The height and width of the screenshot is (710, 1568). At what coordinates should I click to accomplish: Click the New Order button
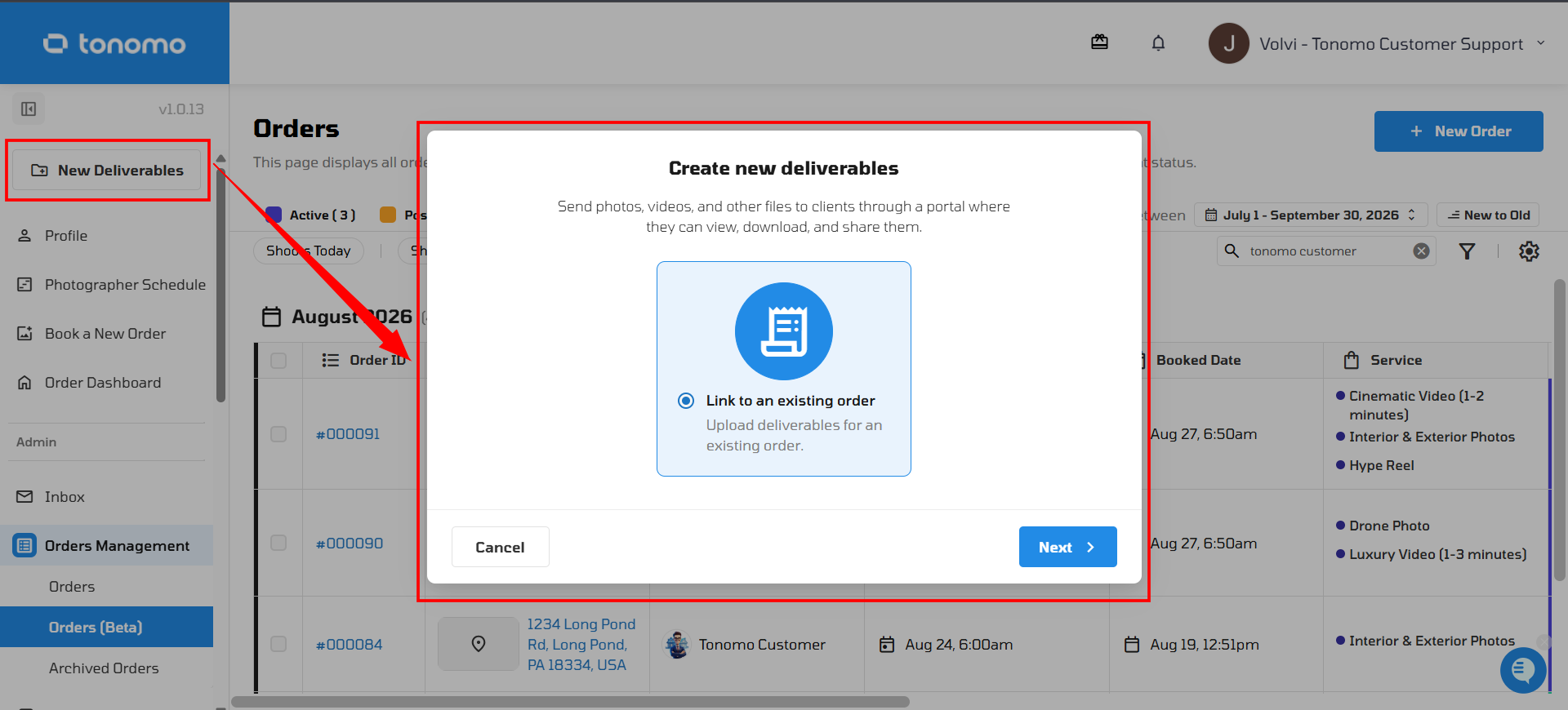[x=1459, y=131]
